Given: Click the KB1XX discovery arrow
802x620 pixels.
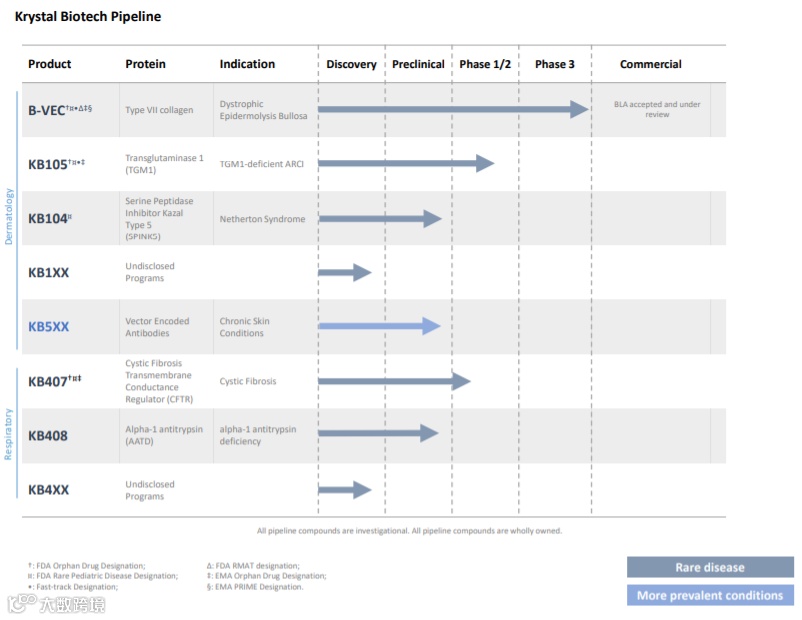Looking at the screenshot, I should coord(345,273).
